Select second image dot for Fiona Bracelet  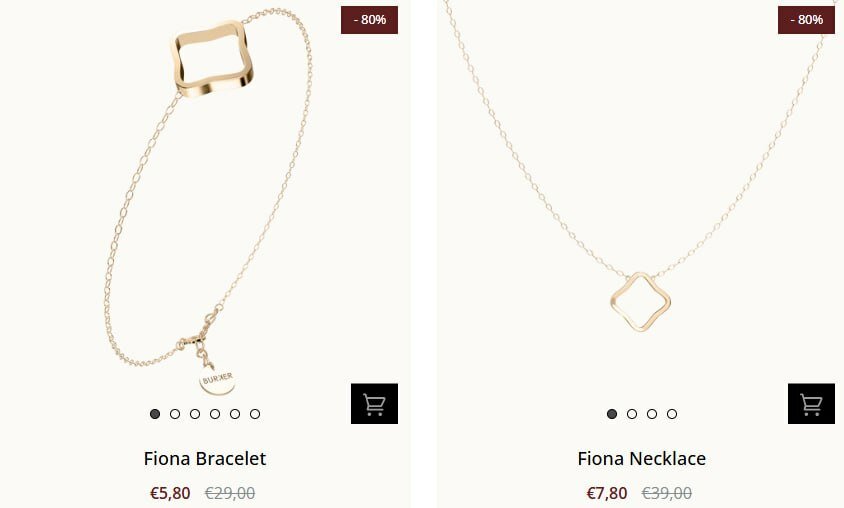click(175, 414)
